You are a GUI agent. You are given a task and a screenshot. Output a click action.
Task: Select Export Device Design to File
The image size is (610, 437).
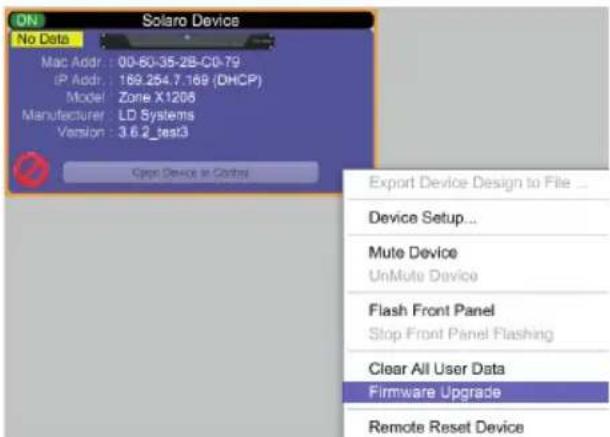point(476,183)
